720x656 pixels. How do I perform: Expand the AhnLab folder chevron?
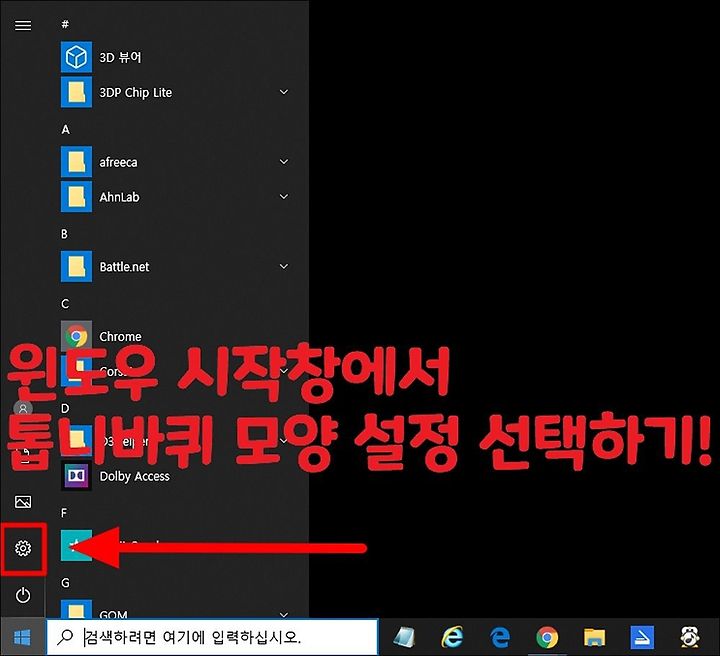(284, 196)
